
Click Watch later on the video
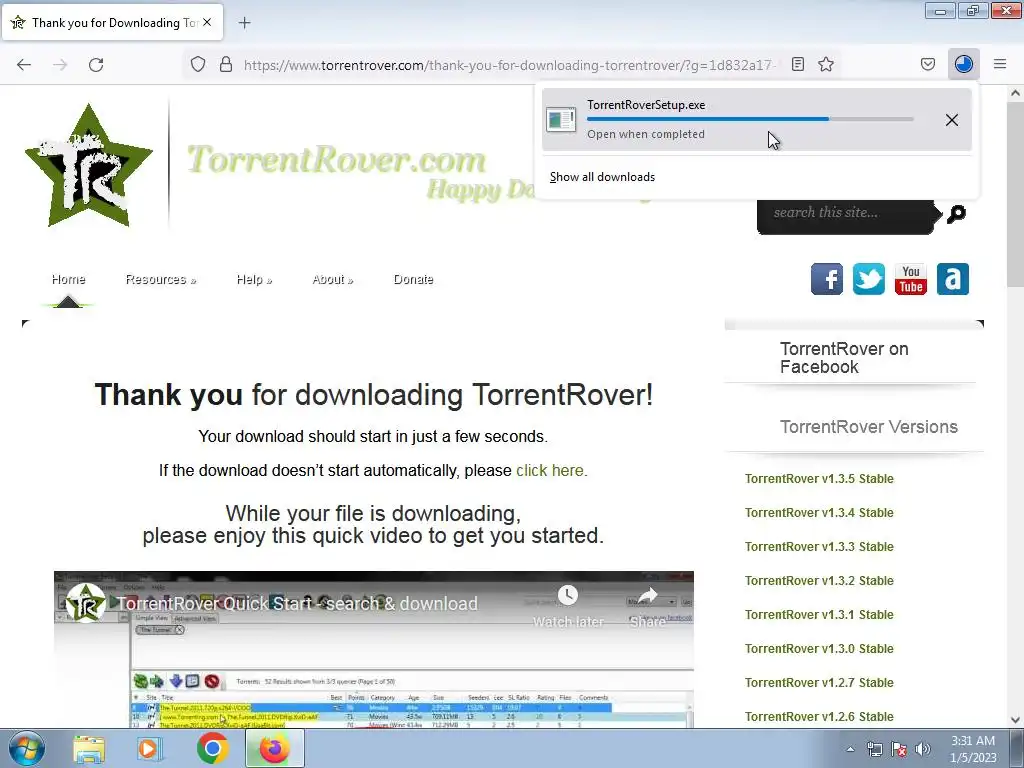(568, 607)
